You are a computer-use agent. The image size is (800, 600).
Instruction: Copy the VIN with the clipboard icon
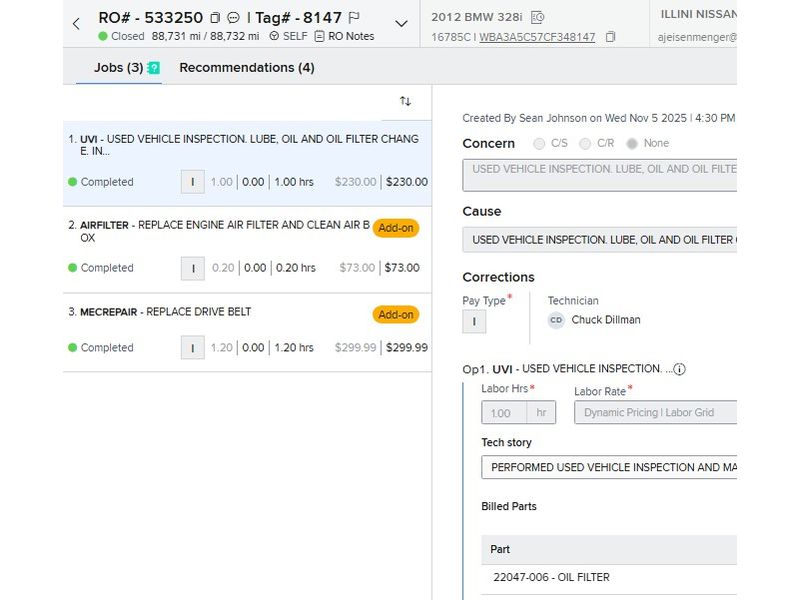pyautogui.click(x=611, y=37)
